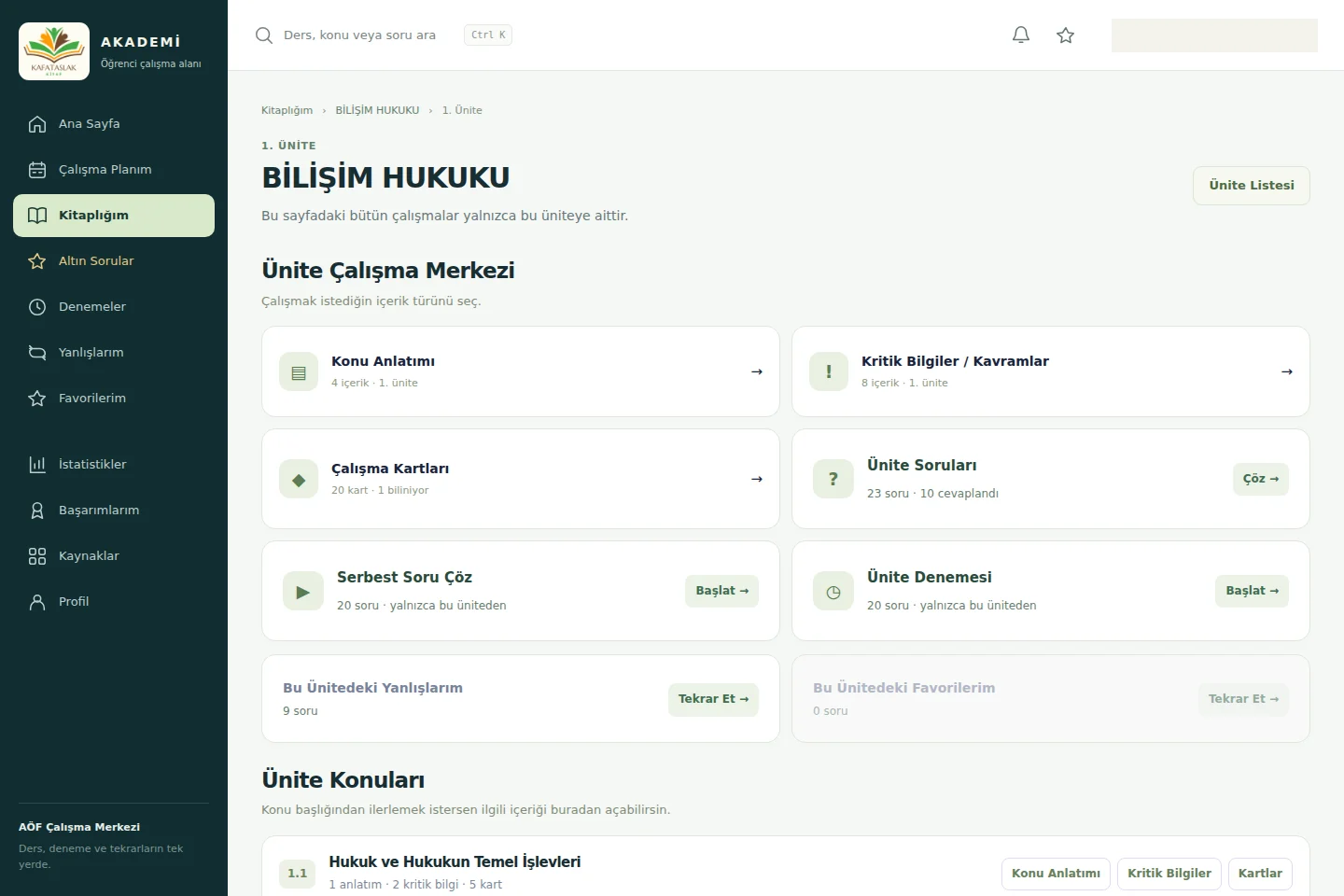Open Altın Sorular in the sidebar
This screenshot has height=896, width=1344.
[x=114, y=261]
